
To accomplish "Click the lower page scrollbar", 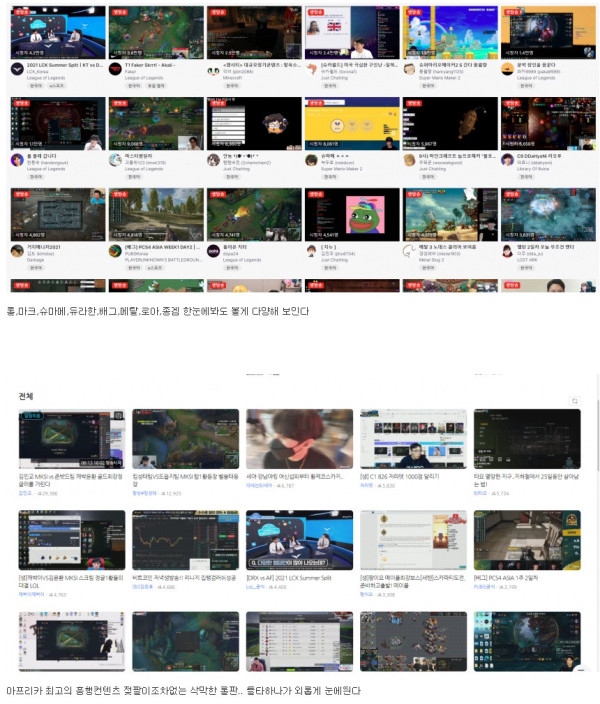I will pyautogui.click(x=597, y=436).
